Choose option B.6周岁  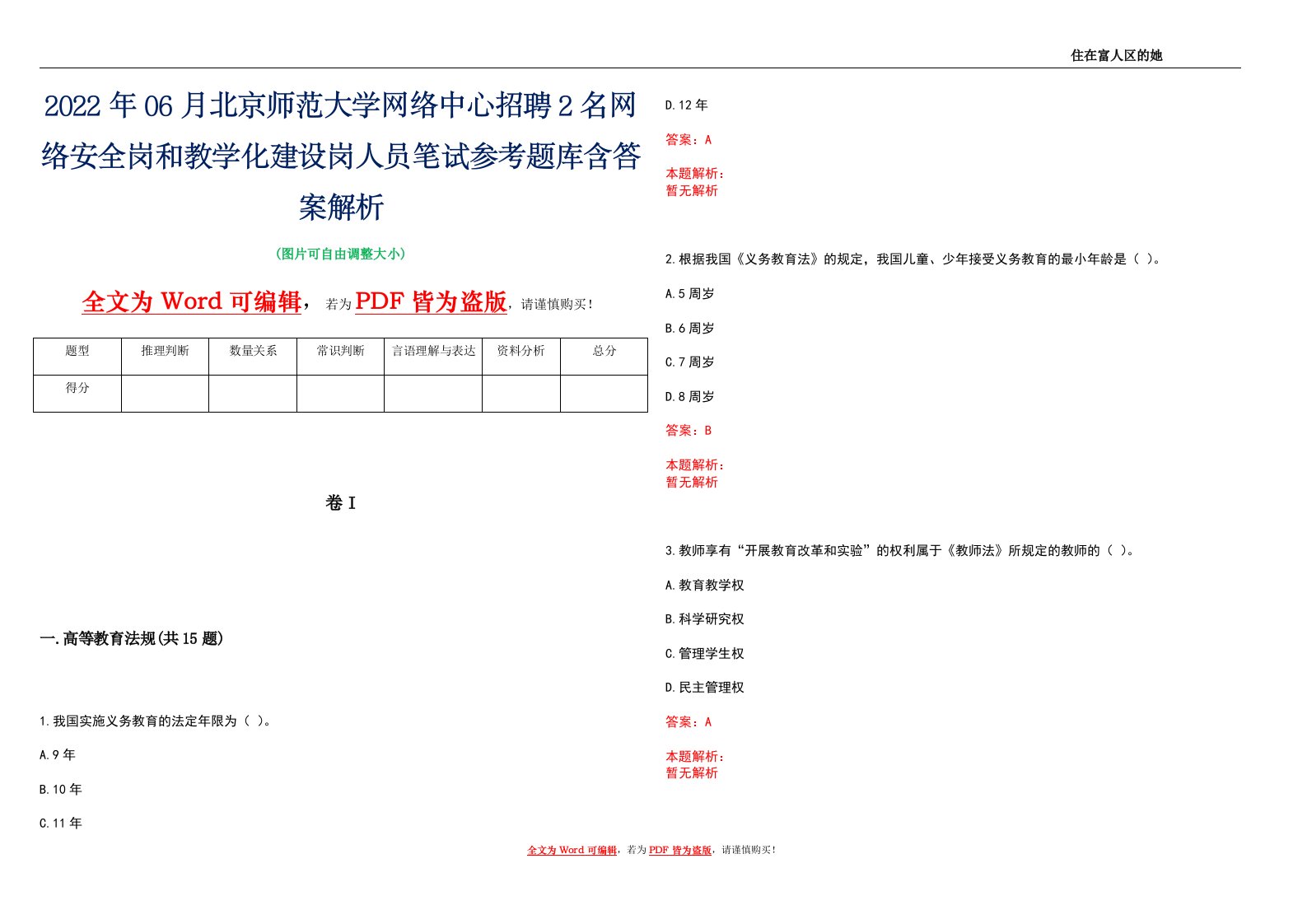690,328
